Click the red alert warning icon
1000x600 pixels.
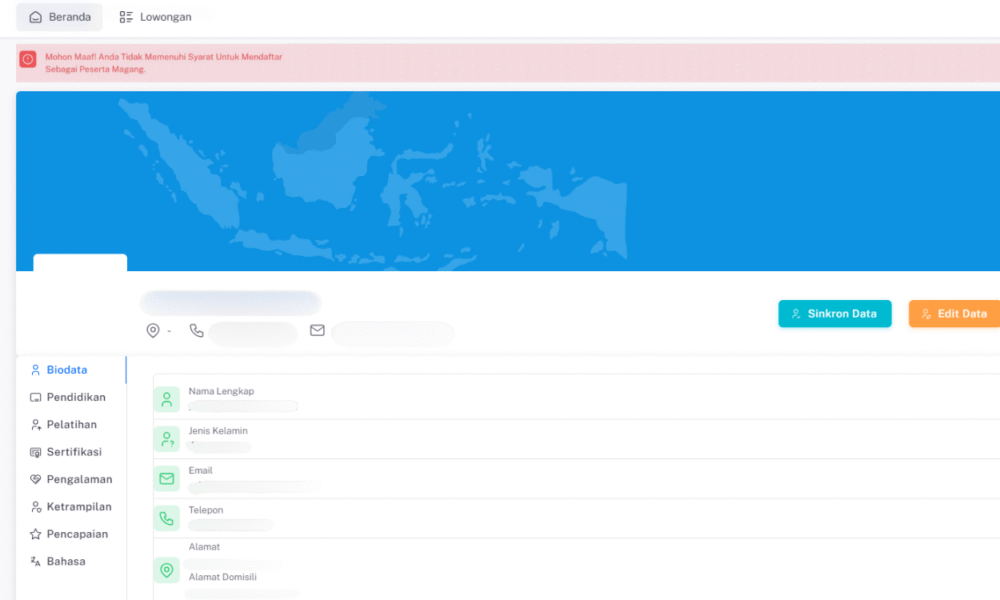tap(27, 59)
